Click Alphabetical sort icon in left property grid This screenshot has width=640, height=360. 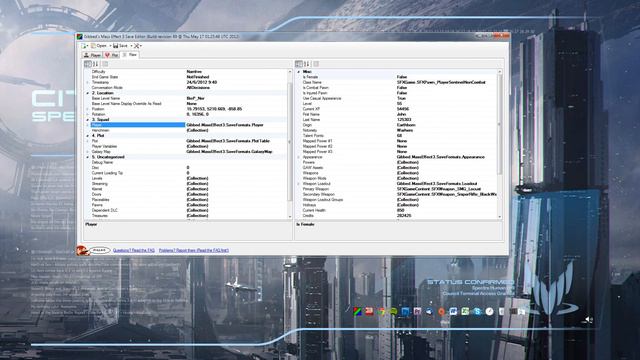[x=95, y=64]
